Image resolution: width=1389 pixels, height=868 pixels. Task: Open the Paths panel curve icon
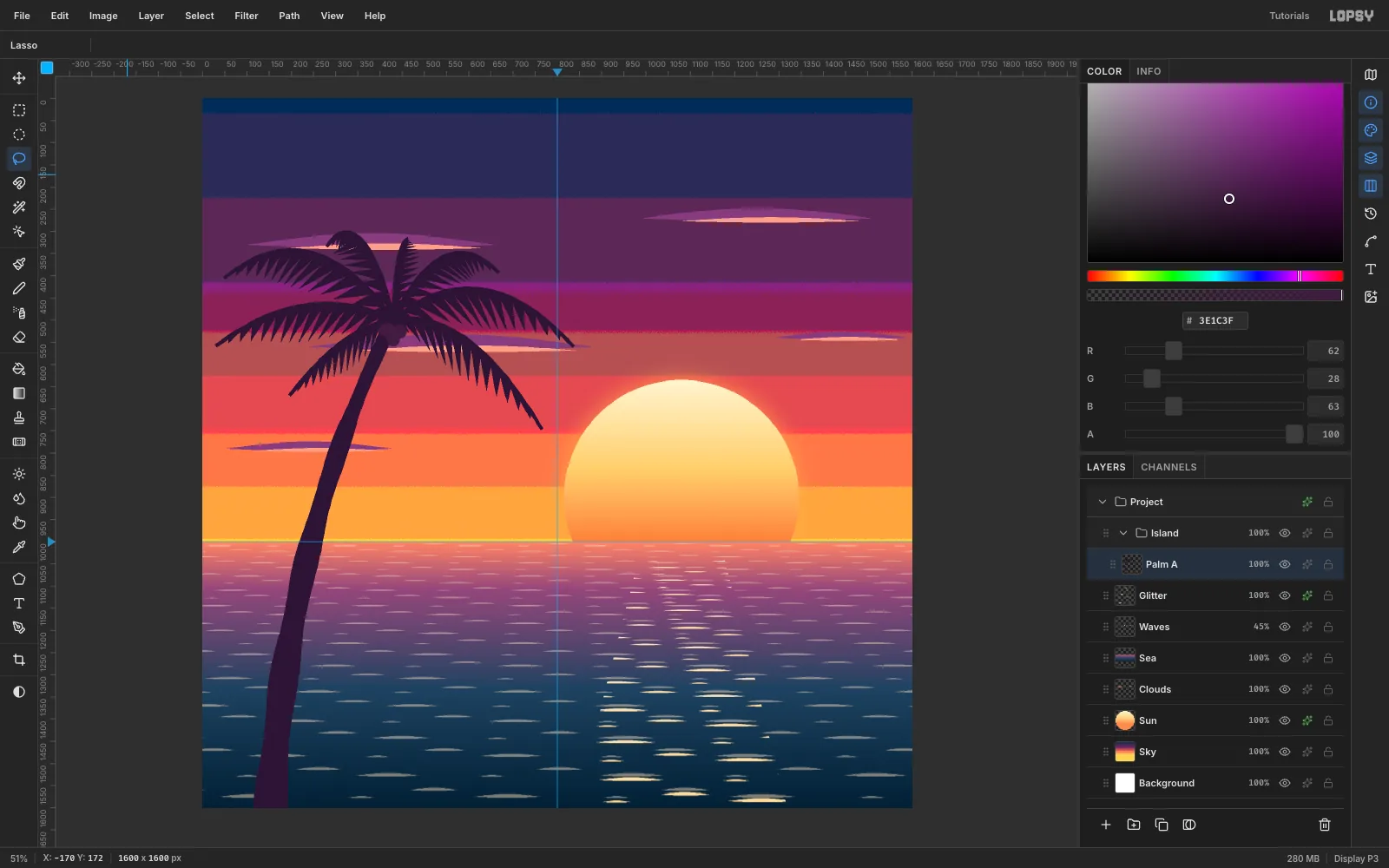coord(1371,241)
